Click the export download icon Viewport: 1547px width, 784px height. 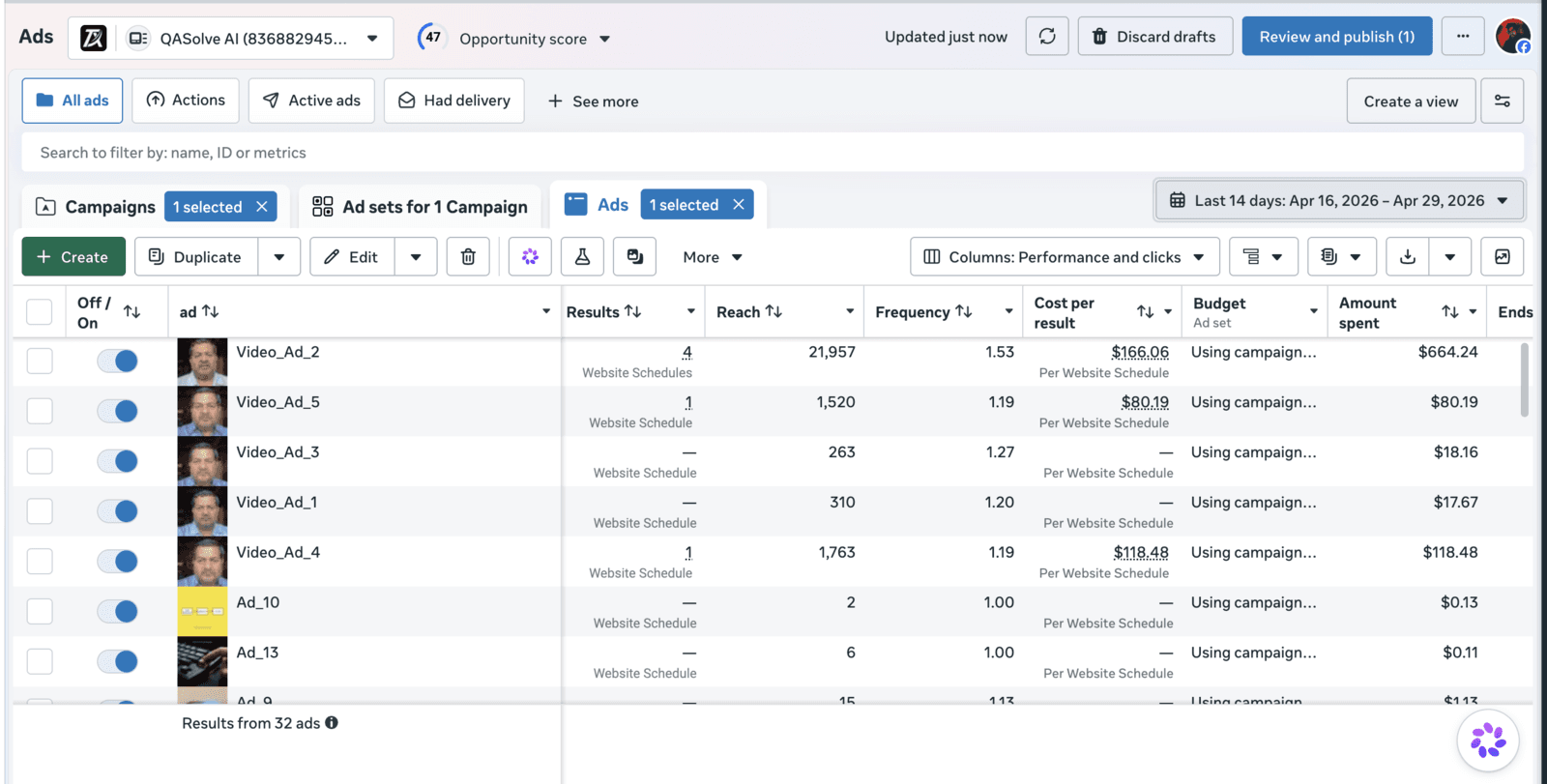[x=1408, y=257]
